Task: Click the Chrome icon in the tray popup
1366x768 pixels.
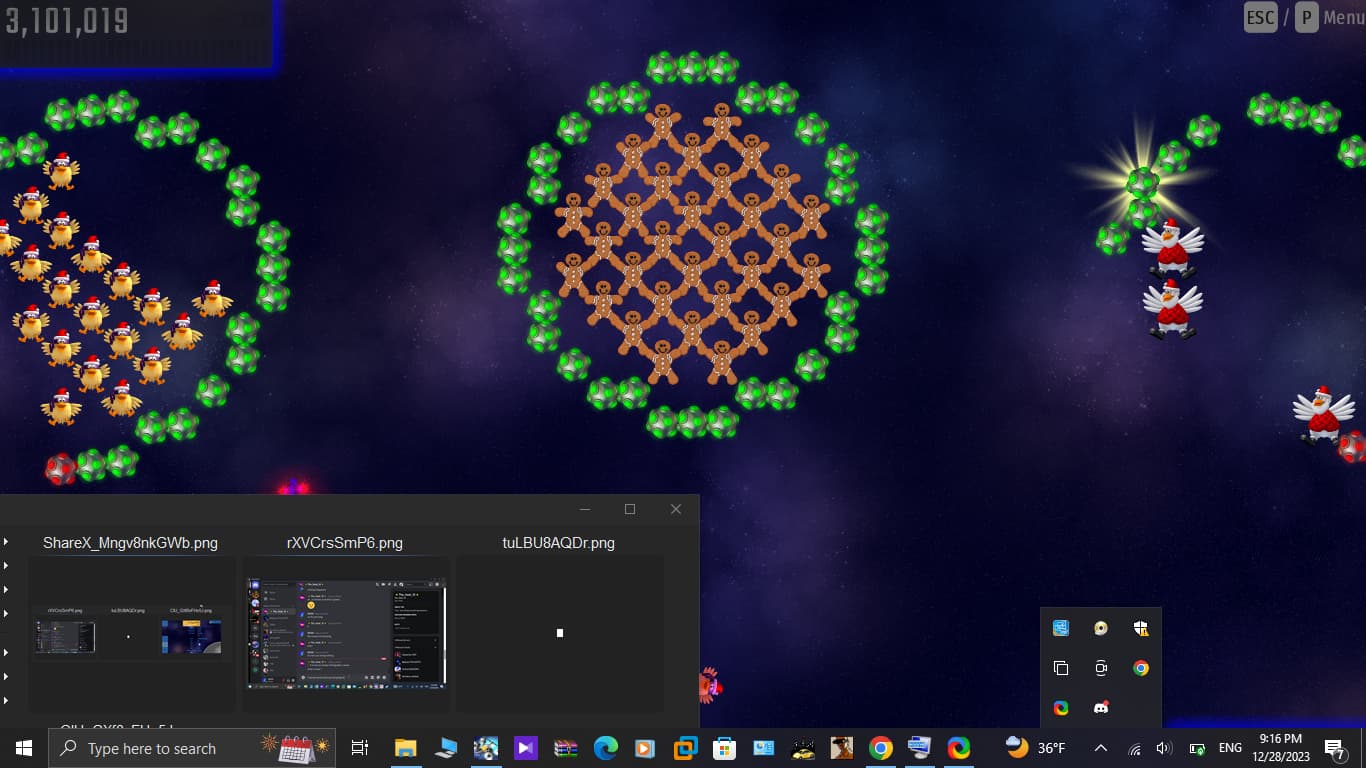Action: (x=1141, y=668)
